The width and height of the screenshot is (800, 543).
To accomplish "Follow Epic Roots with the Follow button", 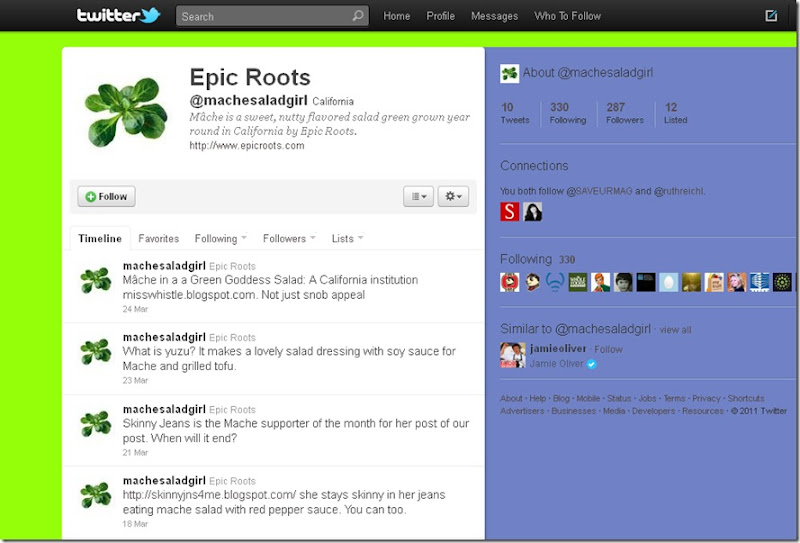I will [x=106, y=196].
